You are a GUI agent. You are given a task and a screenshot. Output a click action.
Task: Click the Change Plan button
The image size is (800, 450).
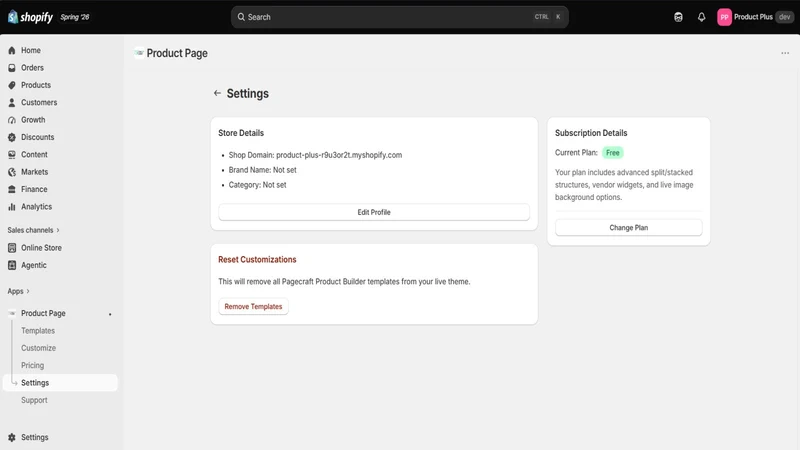(629, 228)
